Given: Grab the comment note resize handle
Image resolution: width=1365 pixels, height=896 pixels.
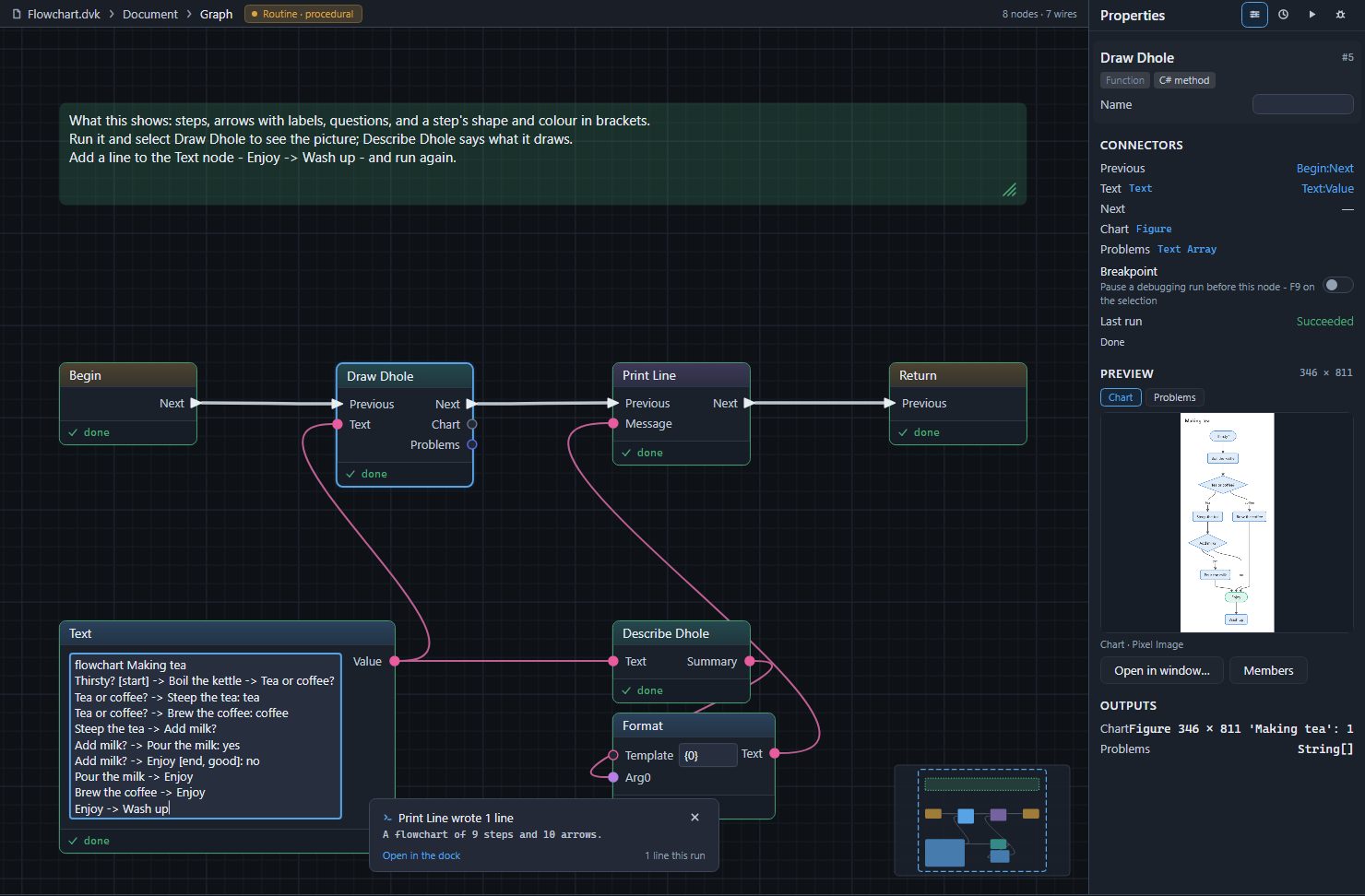Looking at the screenshot, I should click(x=1010, y=189).
